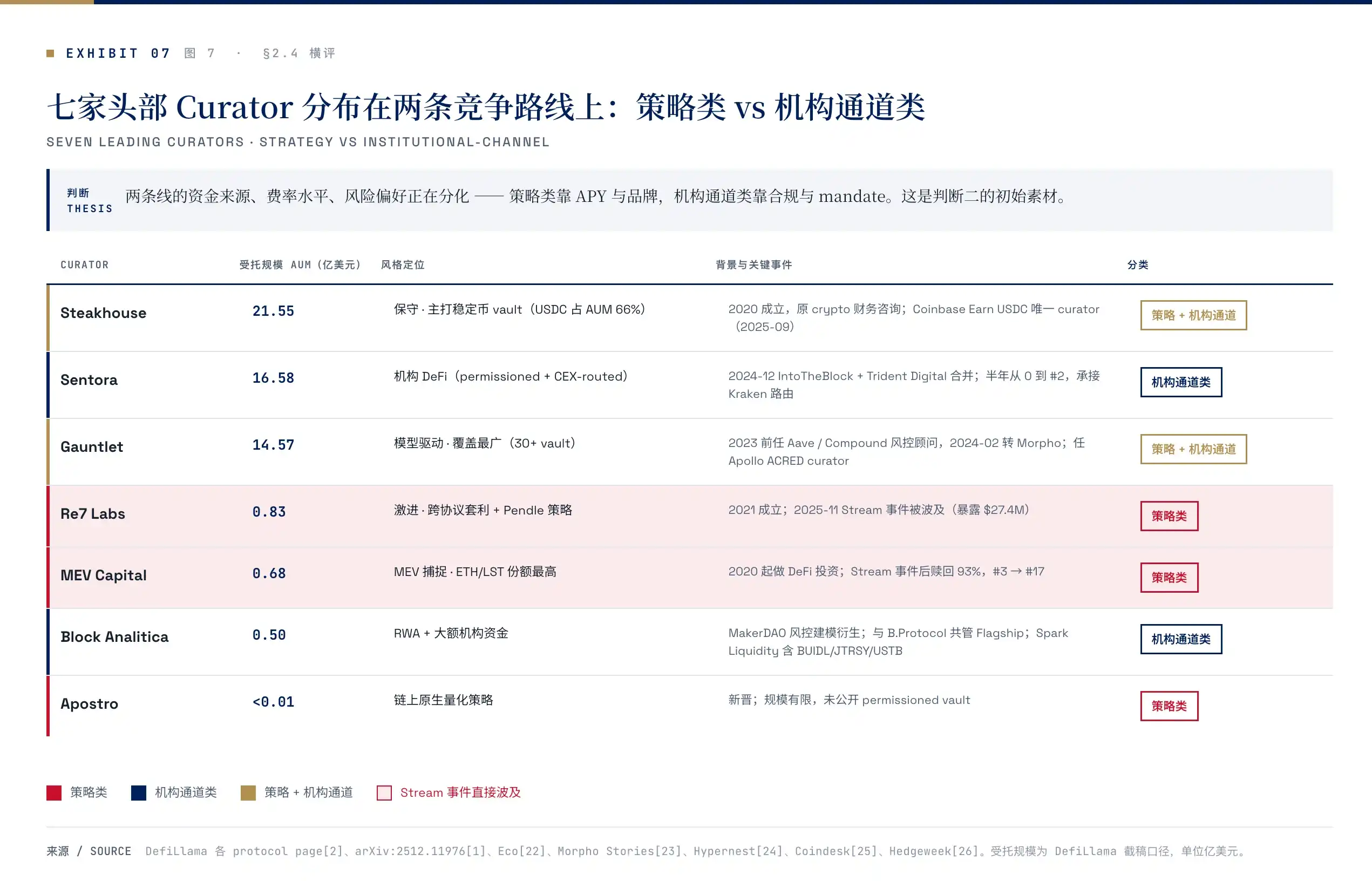Click the outlined Stream 事件直接波及 legend box
The image size is (1372, 881).
tap(384, 793)
